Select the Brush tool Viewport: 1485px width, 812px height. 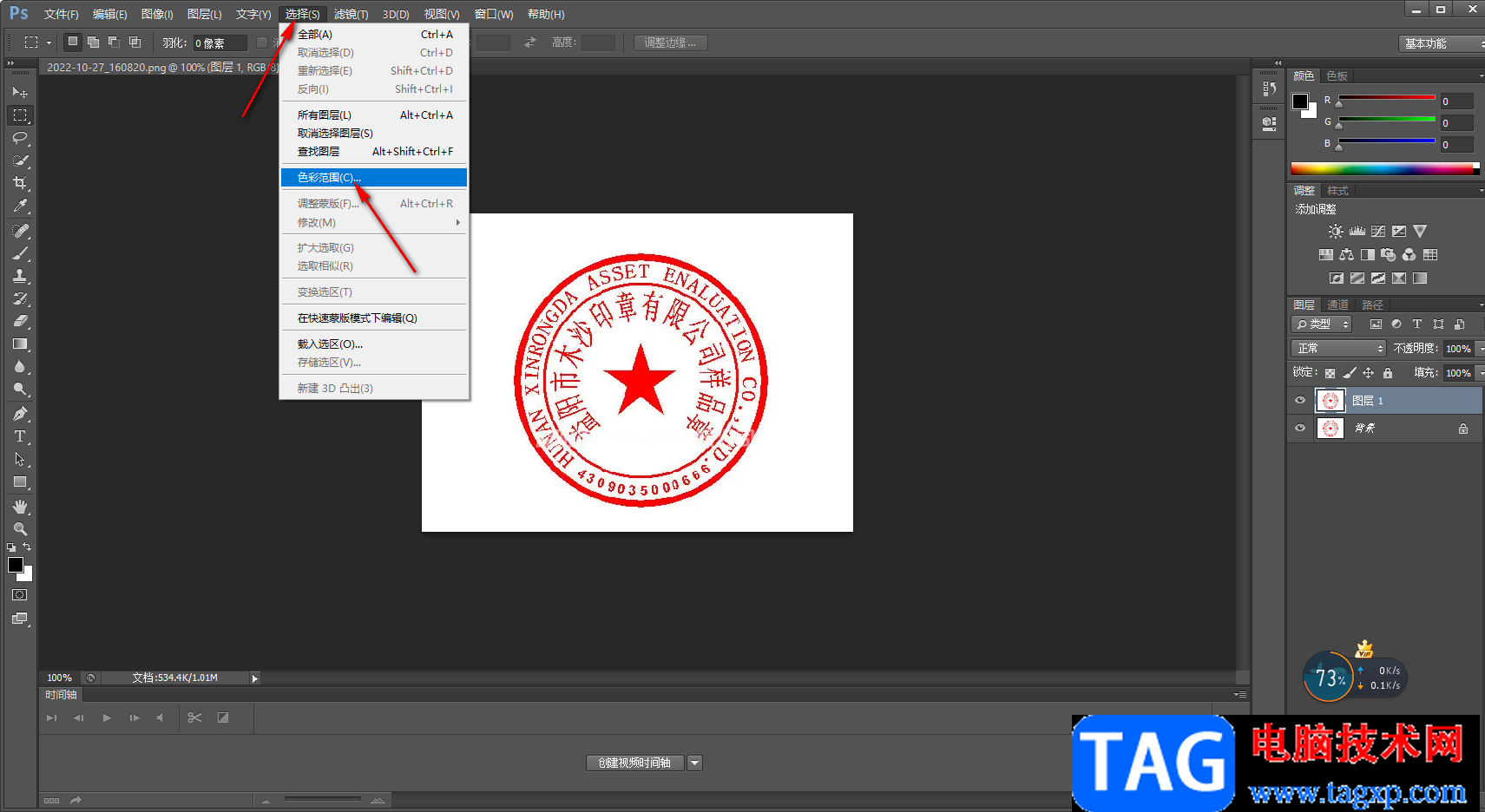pos(20,253)
